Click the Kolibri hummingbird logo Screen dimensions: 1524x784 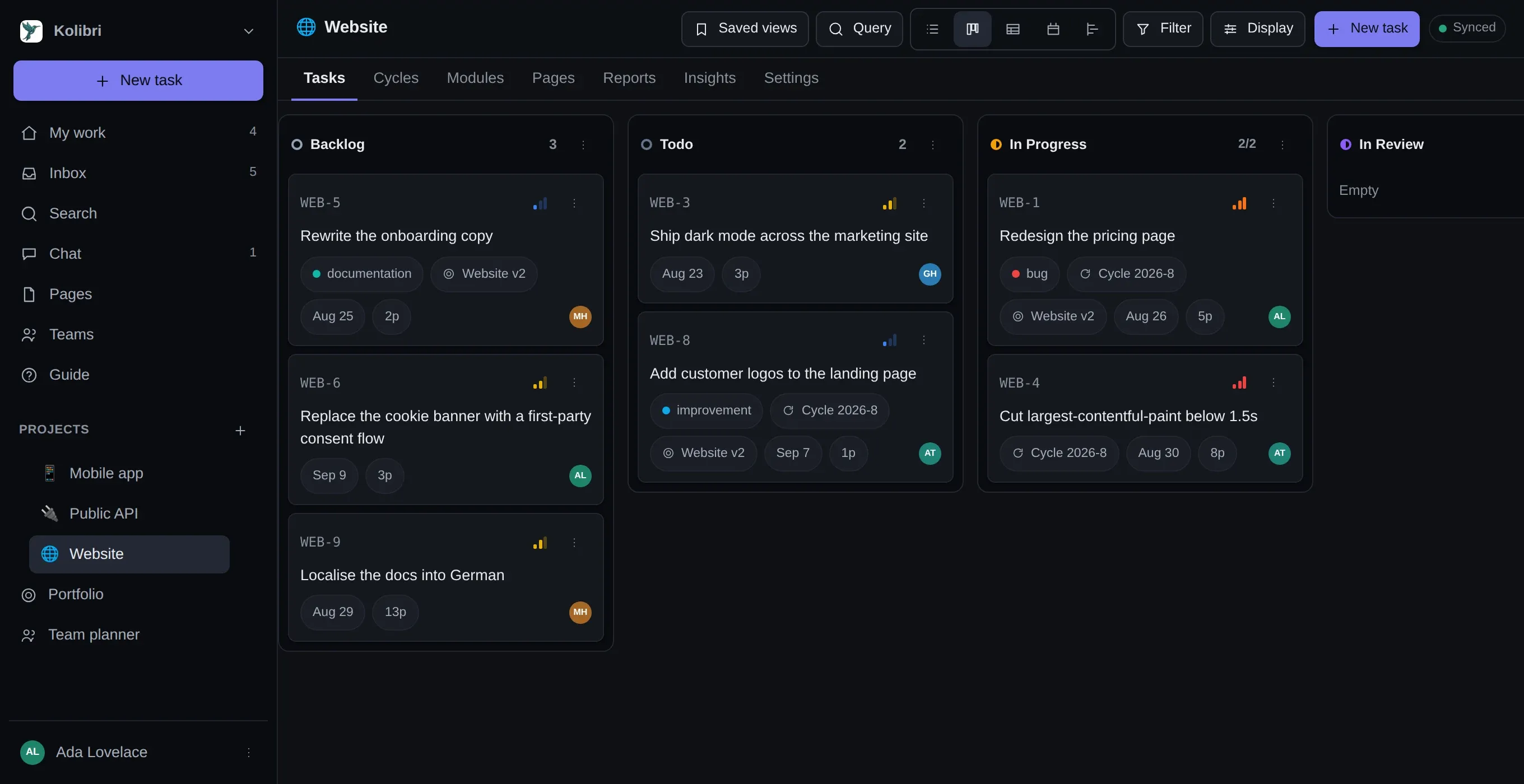tap(31, 31)
